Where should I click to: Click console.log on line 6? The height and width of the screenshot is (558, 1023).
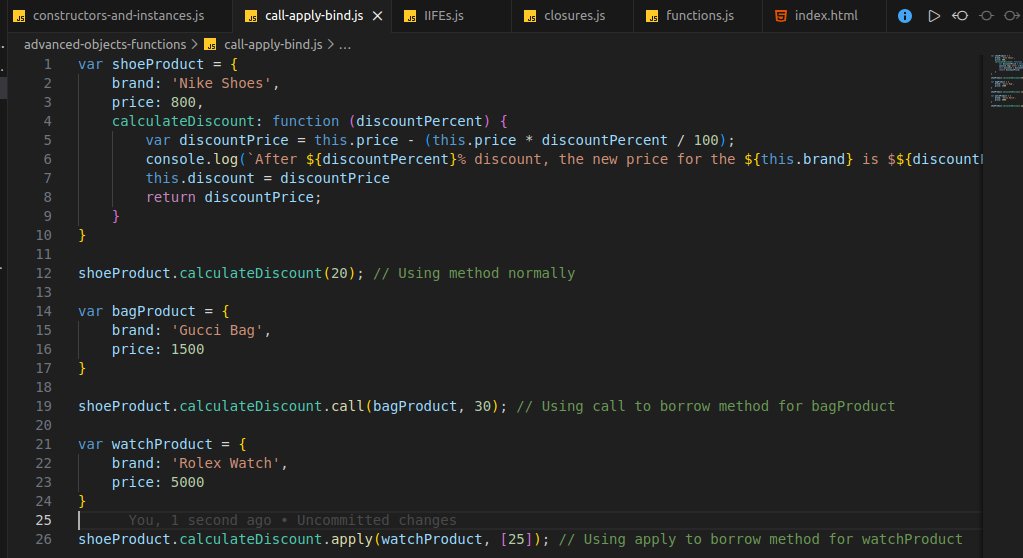192,159
